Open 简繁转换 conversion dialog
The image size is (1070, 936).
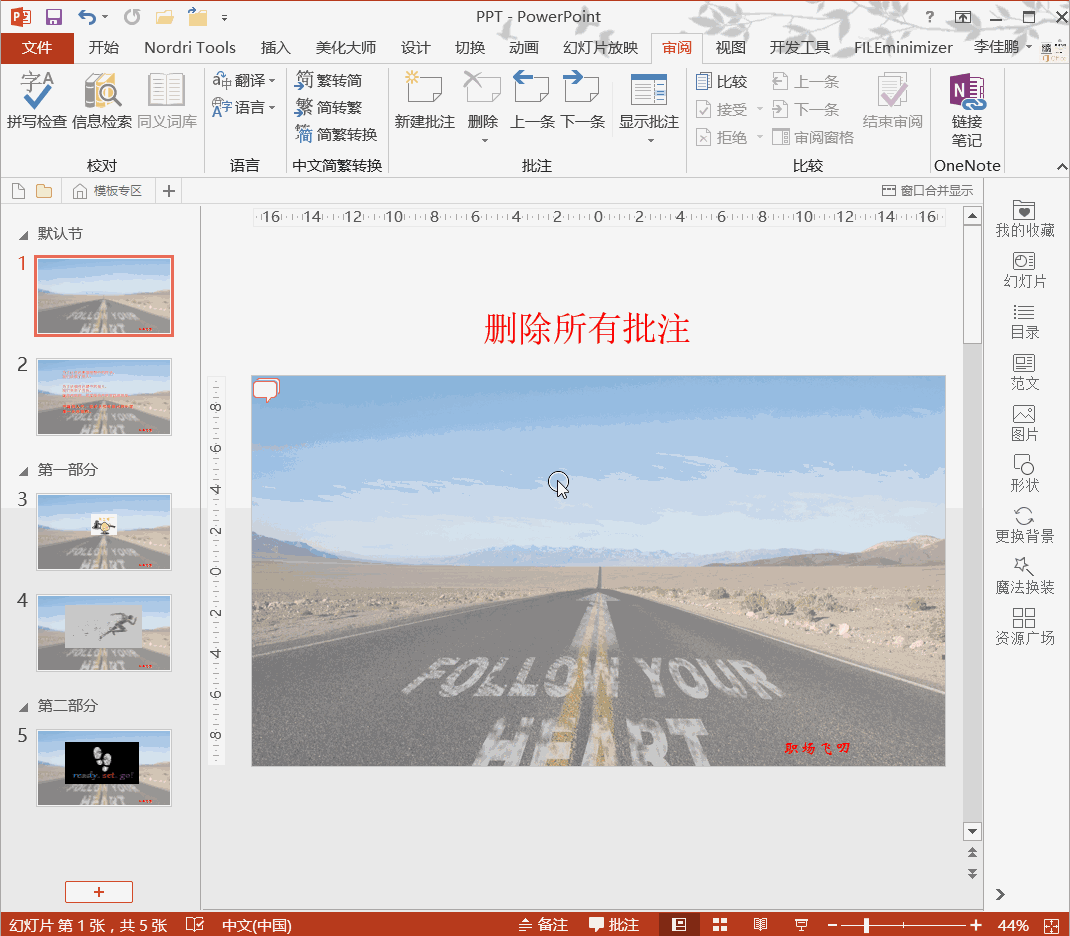coord(336,134)
